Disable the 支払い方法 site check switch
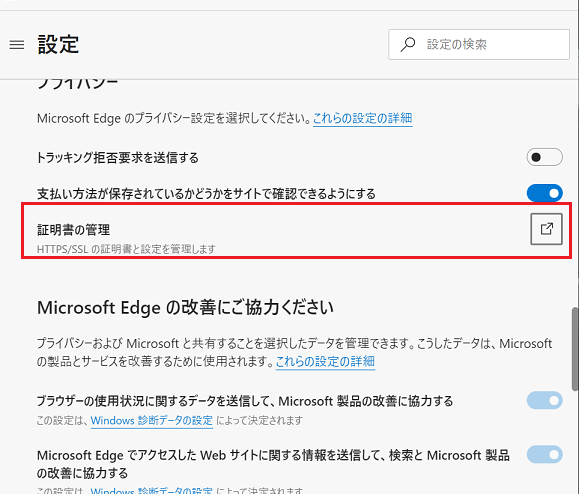 pos(545,193)
